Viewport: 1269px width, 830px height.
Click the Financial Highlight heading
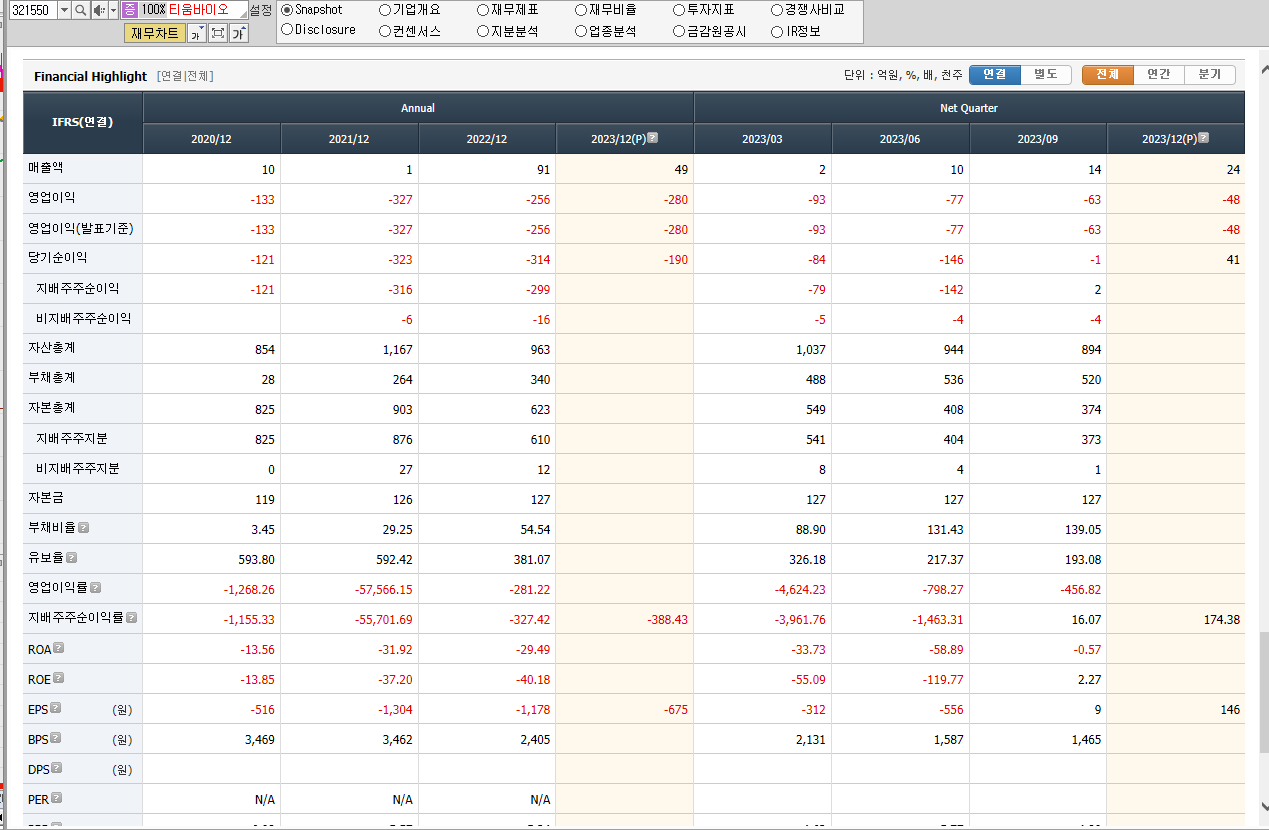(90, 76)
